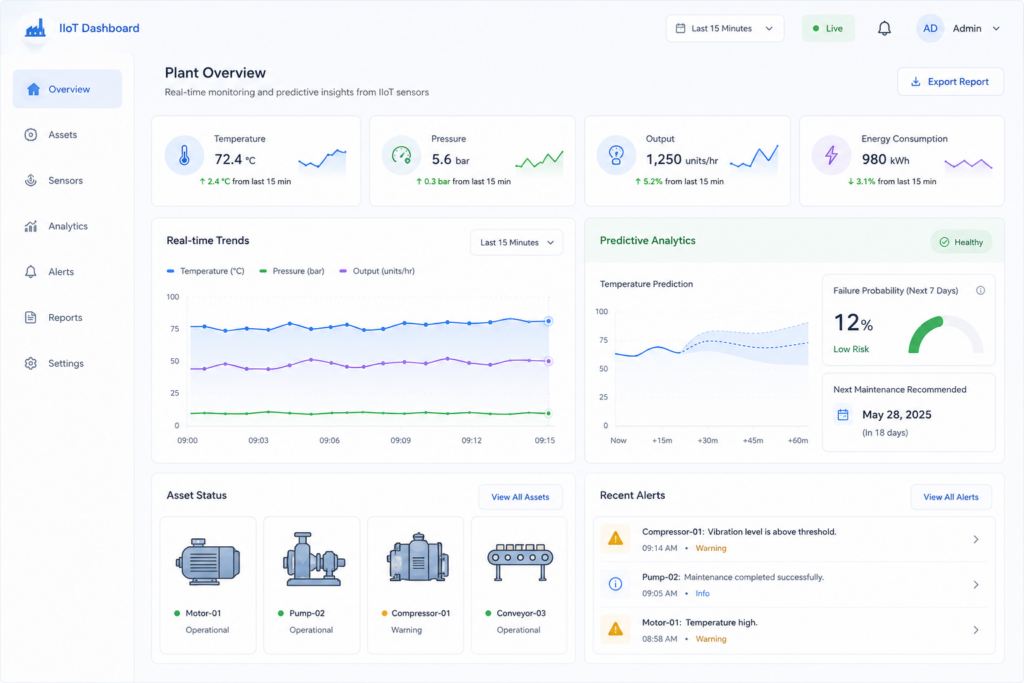1024x683 pixels.
Task: Click the AD user avatar
Action: (x=930, y=28)
